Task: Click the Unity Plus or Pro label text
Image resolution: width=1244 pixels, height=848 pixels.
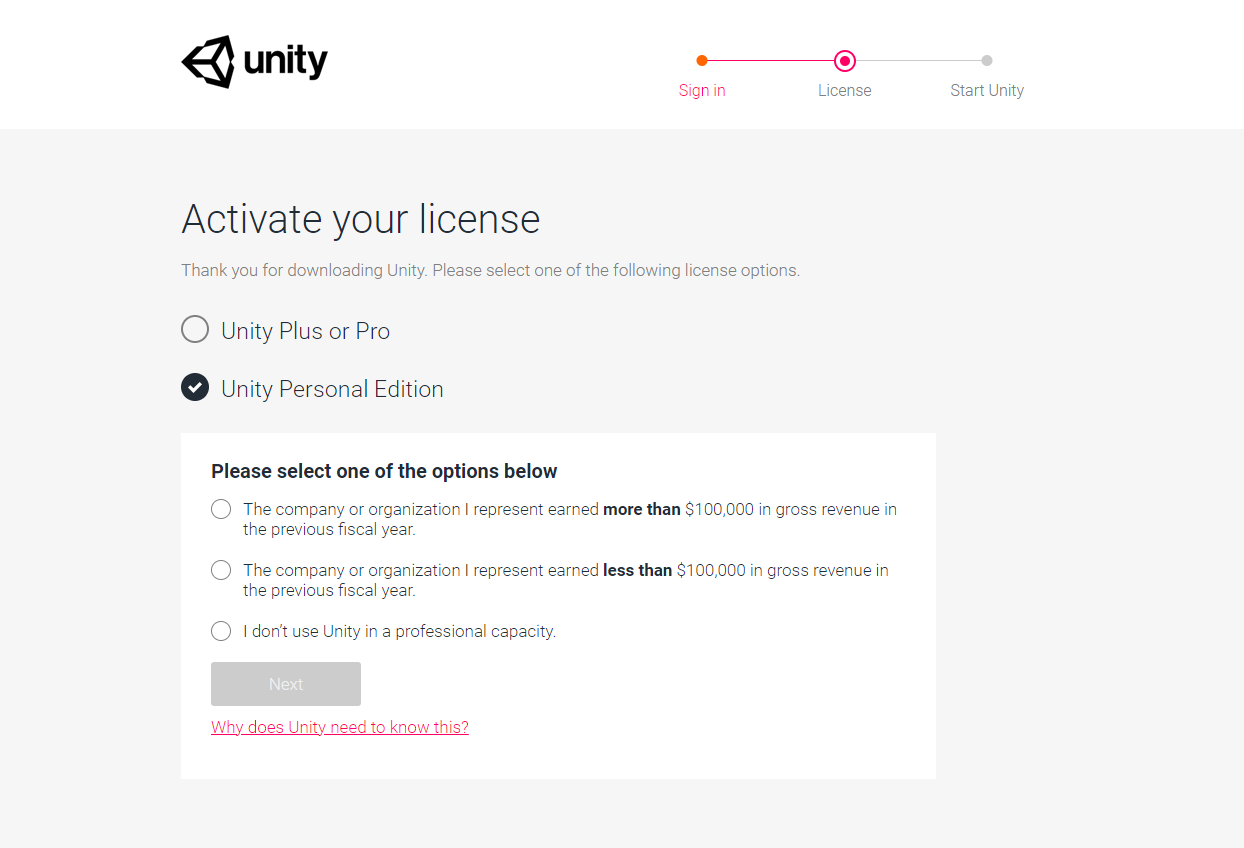Action: coord(306,331)
